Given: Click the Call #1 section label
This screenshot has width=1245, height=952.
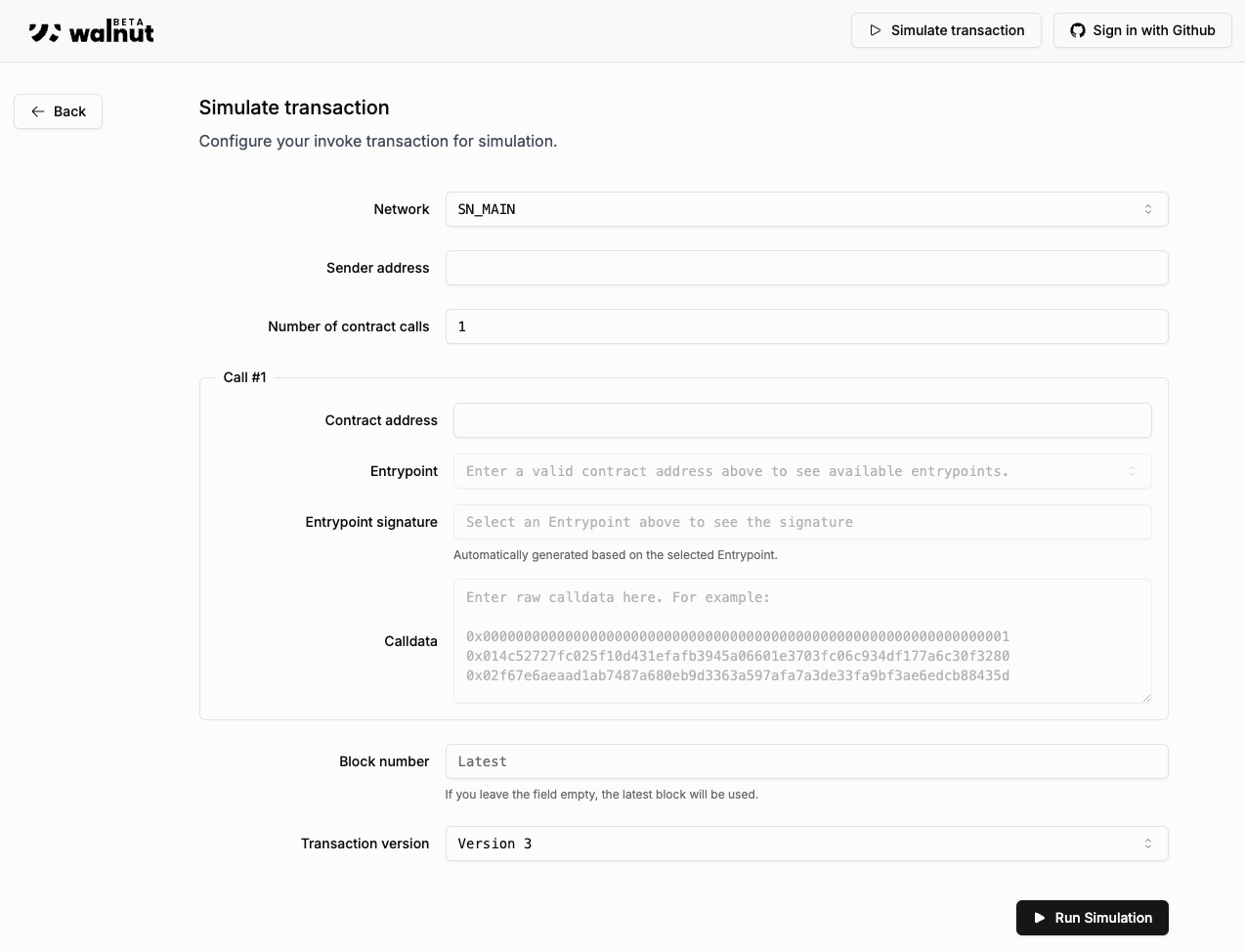Looking at the screenshot, I should coord(244,377).
